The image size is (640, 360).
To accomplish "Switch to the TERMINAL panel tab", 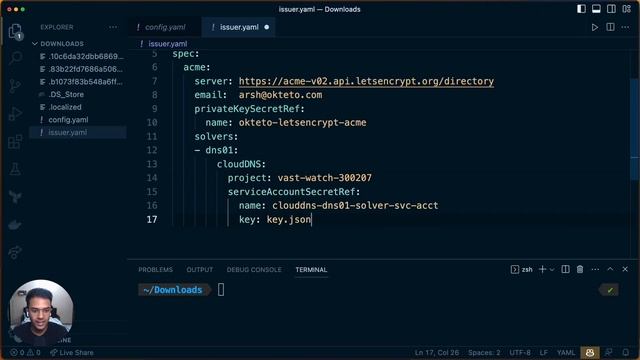I will coord(311,270).
